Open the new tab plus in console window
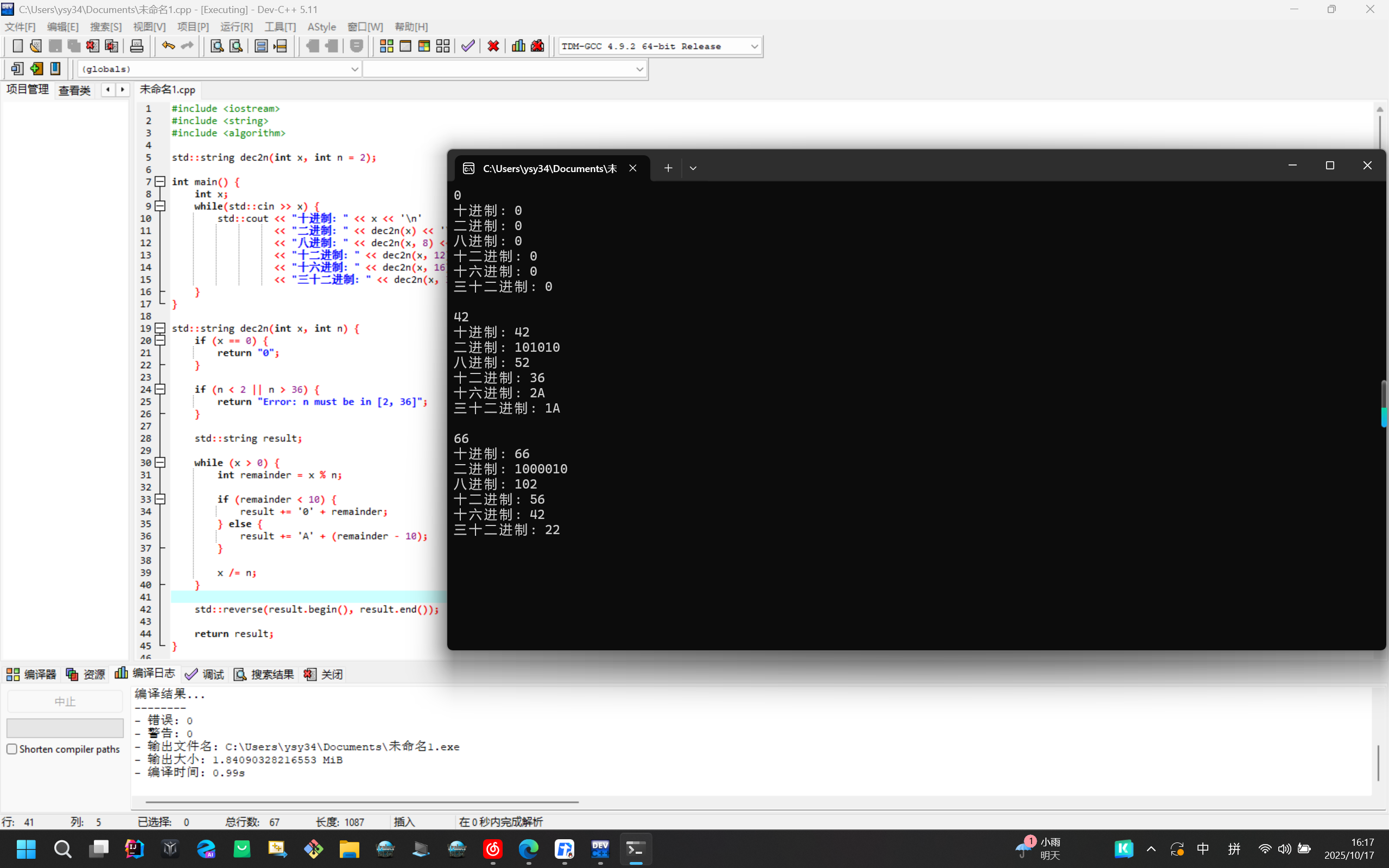The width and height of the screenshot is (1389, 868). (x=668, y=168)
